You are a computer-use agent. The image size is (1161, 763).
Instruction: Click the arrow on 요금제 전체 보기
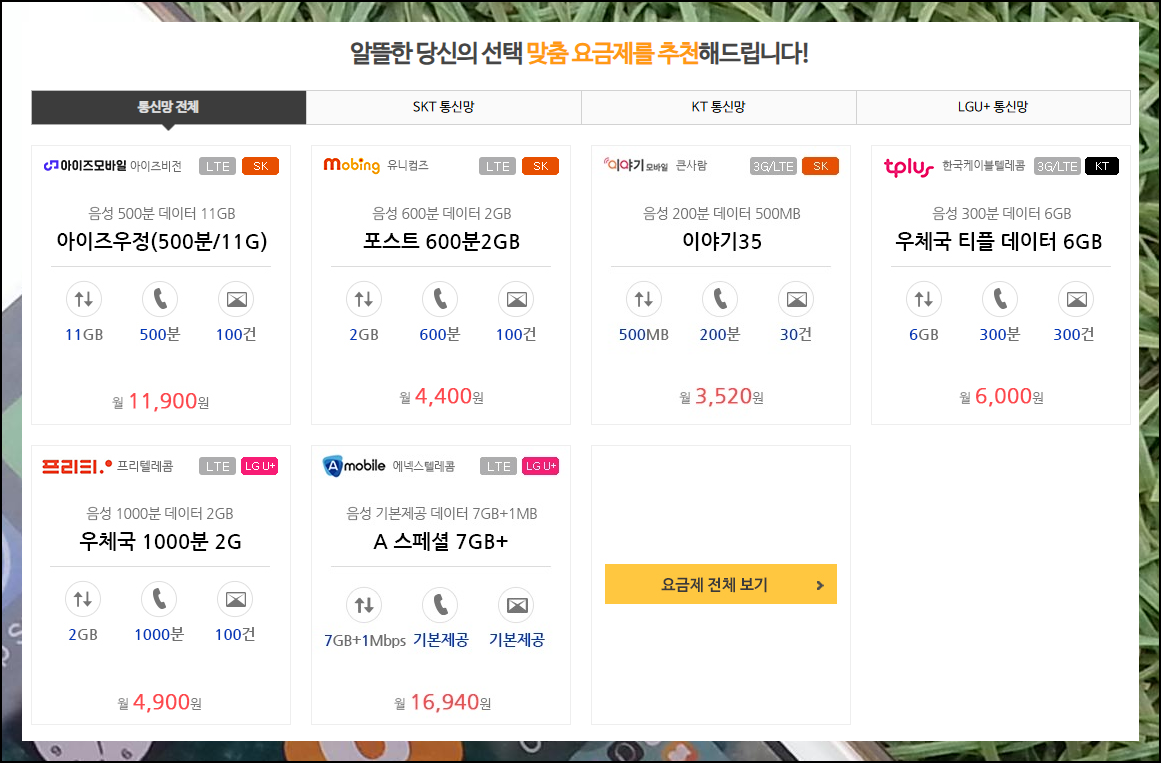(x=820, y=585)
